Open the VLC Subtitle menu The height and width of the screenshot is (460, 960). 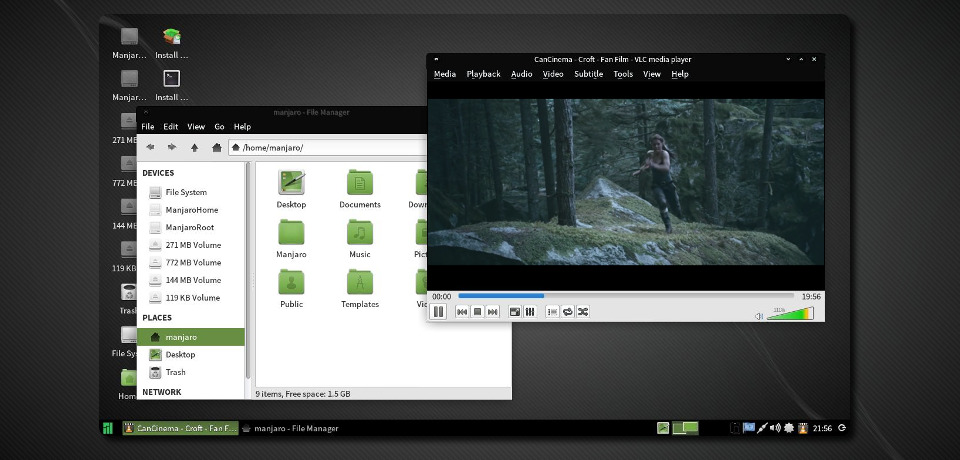pyautogui.click(x=588, y=74)
